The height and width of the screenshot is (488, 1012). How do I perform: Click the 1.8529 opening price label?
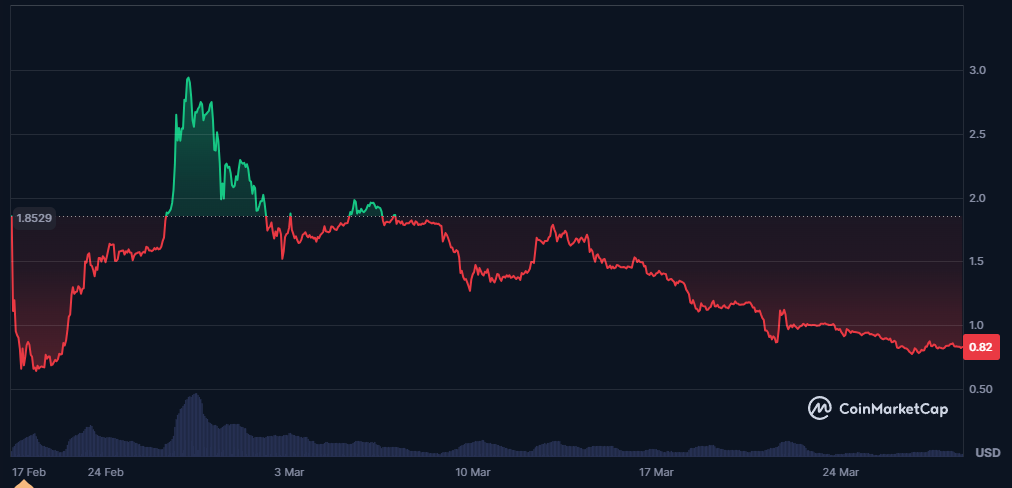[x=34, y=217]
